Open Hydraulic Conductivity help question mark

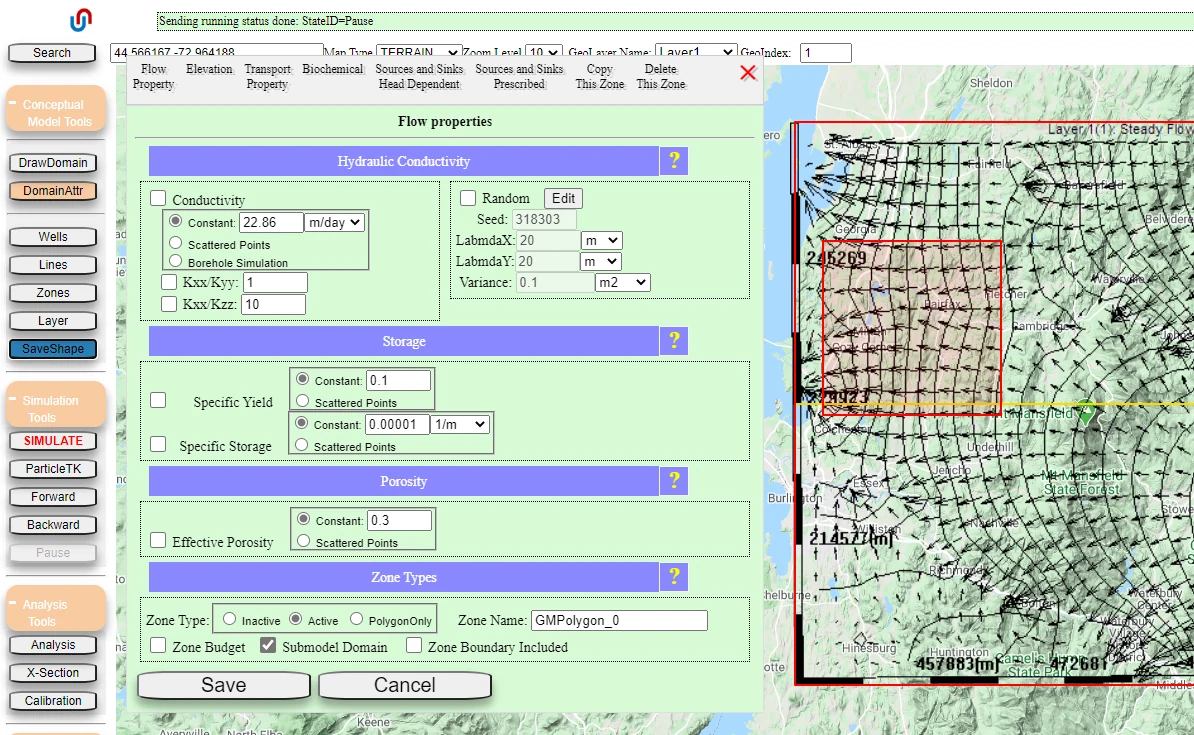point(674,161)
